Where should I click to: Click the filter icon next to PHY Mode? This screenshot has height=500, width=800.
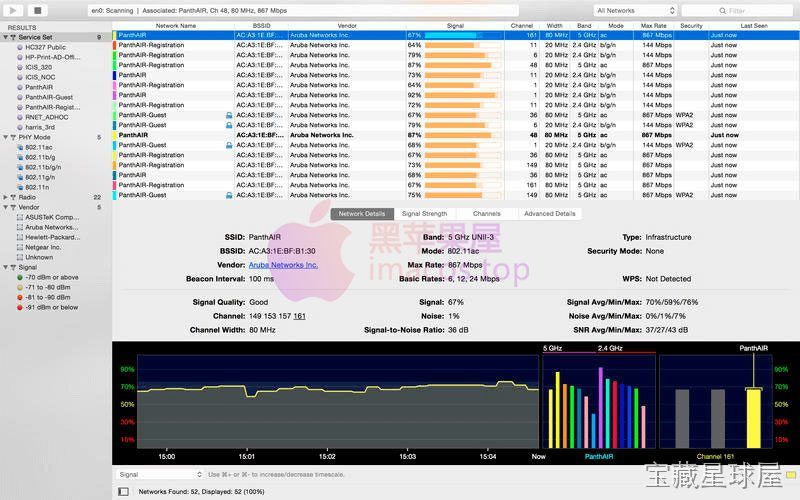pos(13,137)
